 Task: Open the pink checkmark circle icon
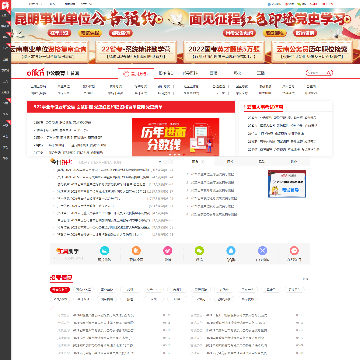tap(168, 251)
